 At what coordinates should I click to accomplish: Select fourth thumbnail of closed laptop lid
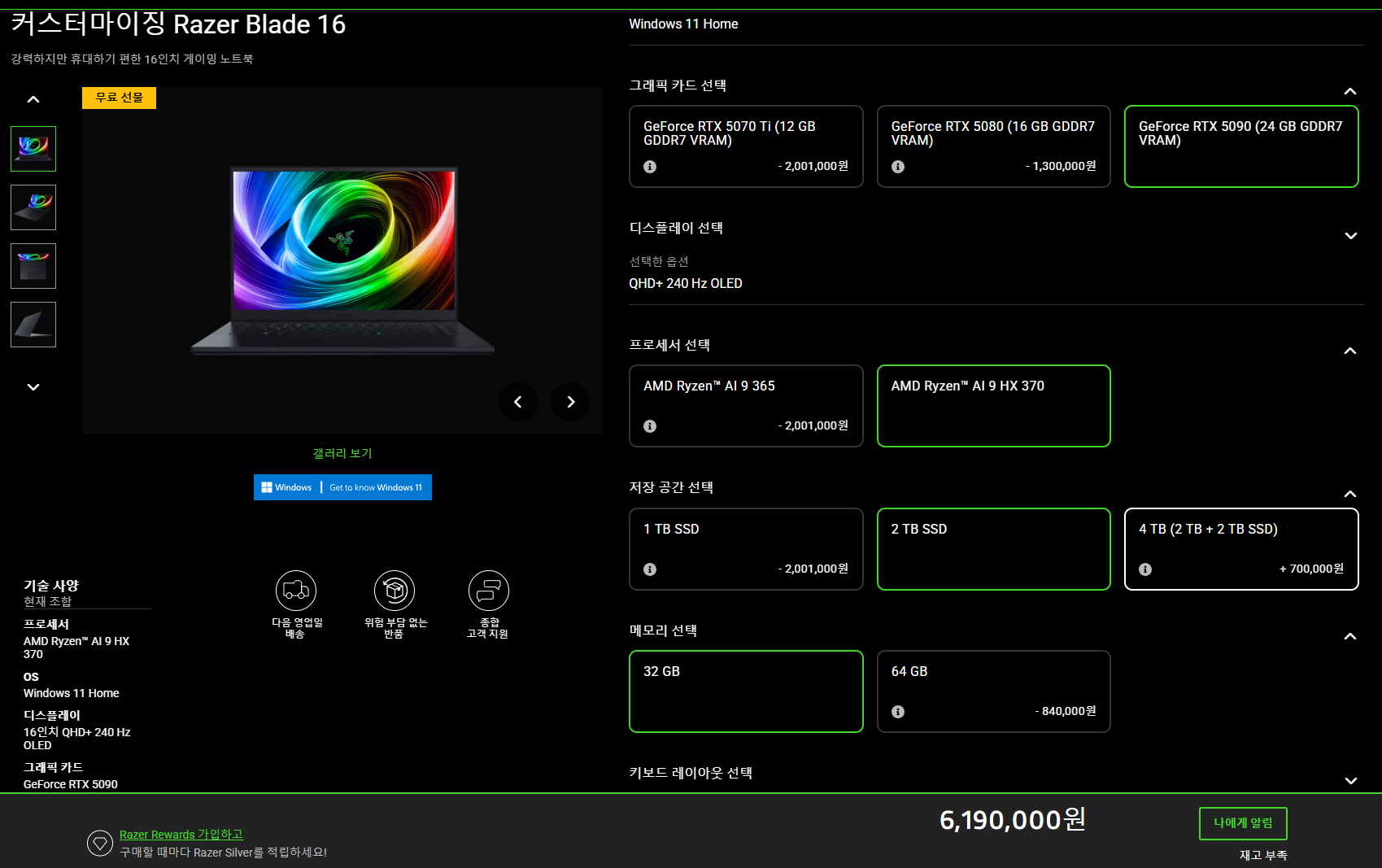pos(33,325)
